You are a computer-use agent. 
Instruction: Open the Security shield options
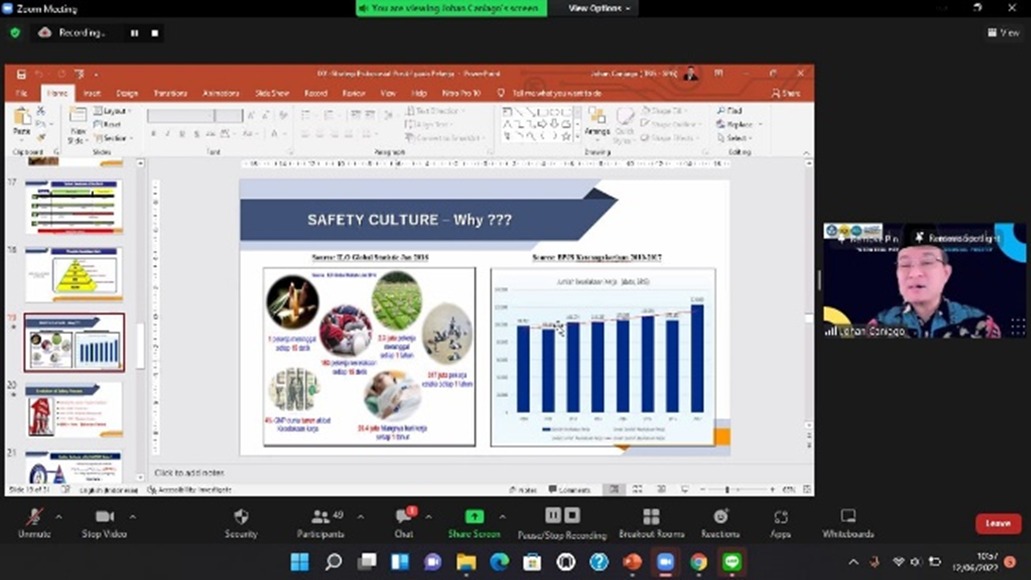pos(240,517)
